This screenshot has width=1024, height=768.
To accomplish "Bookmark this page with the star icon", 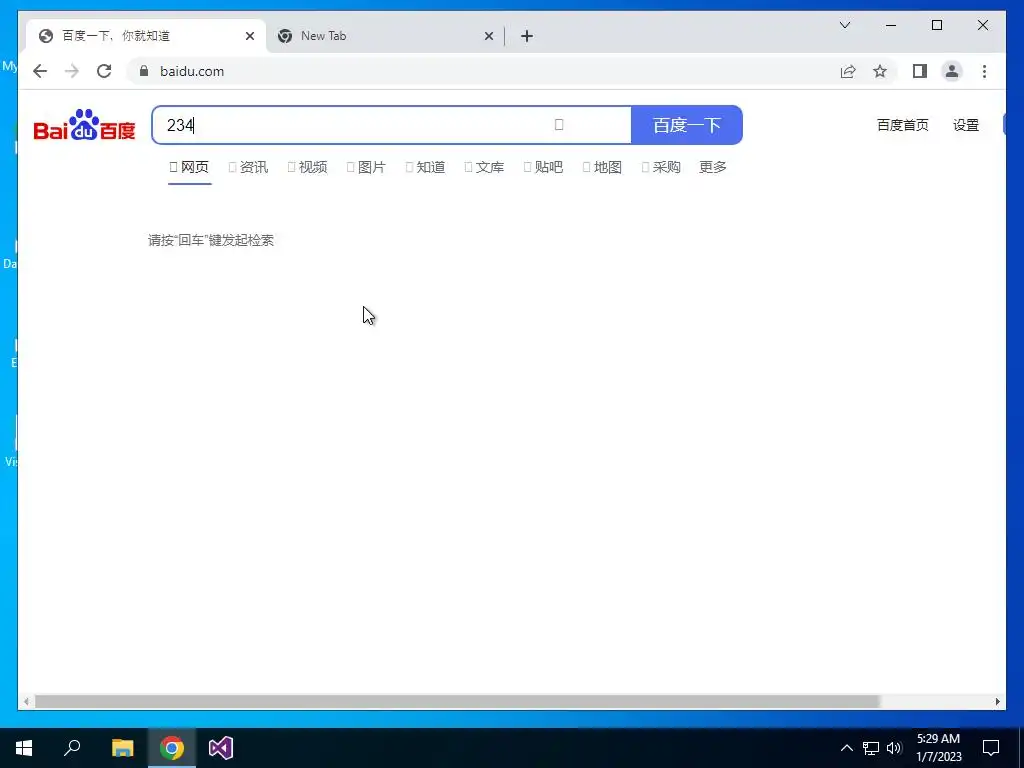I will click(x=880, y=71).
